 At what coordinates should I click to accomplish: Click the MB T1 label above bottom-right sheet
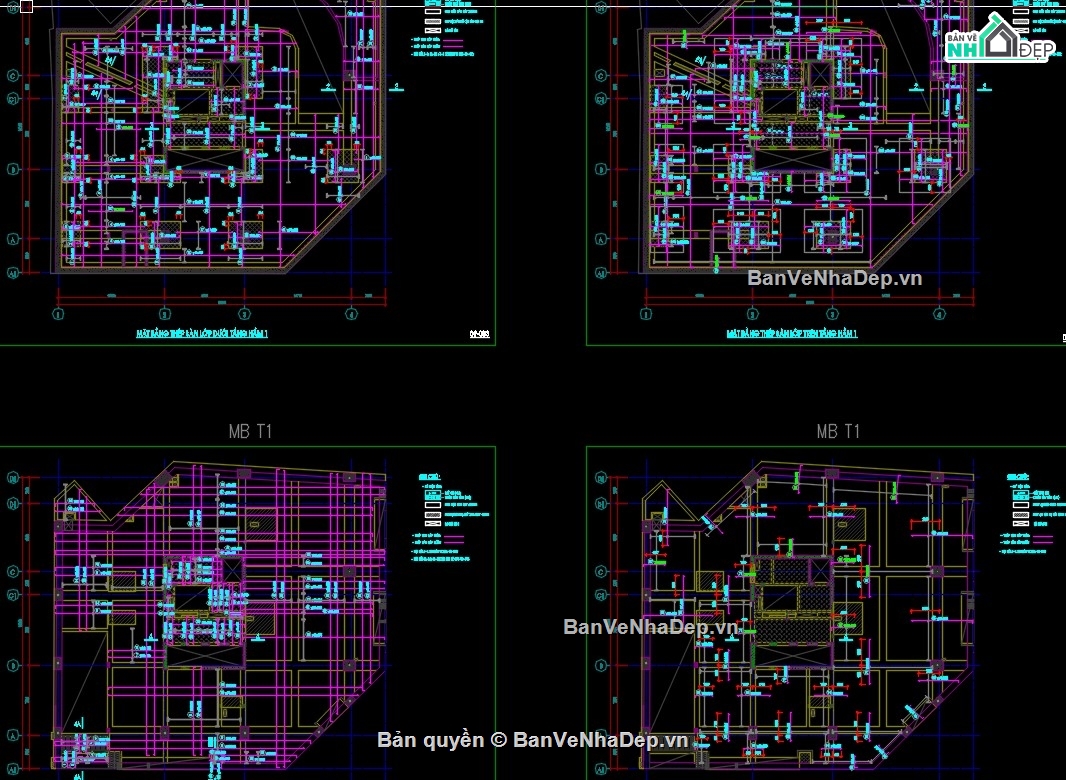click(x=838, y=431)
